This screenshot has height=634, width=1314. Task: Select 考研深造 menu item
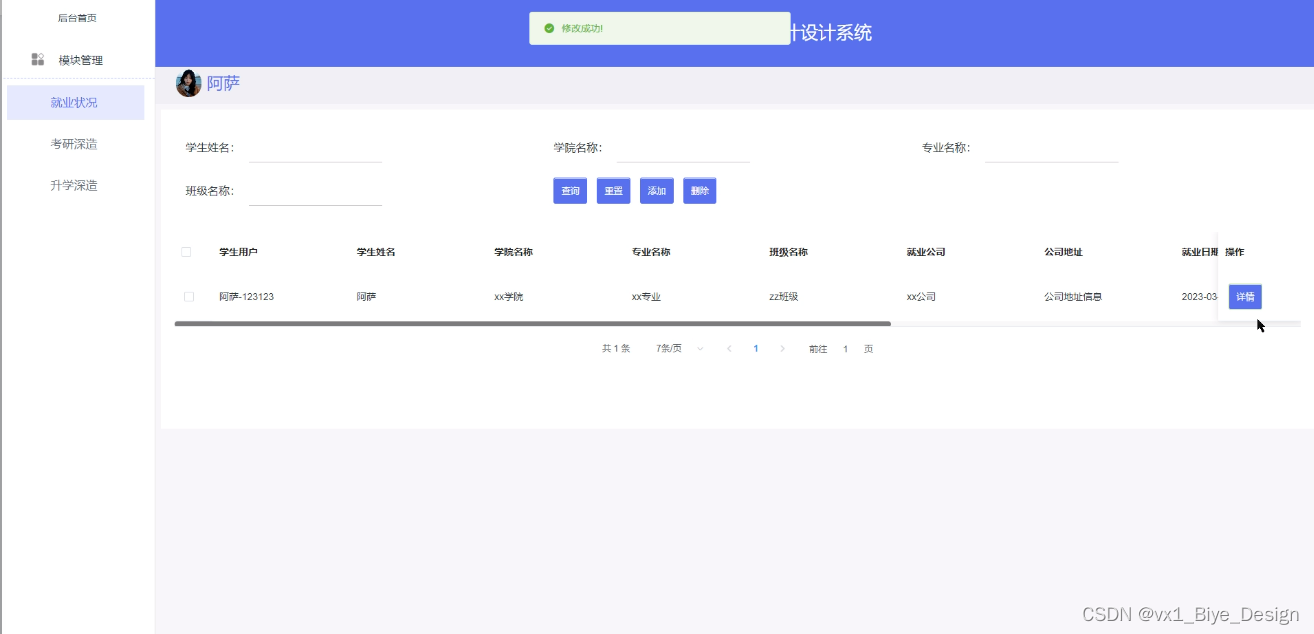coord(75,144)
